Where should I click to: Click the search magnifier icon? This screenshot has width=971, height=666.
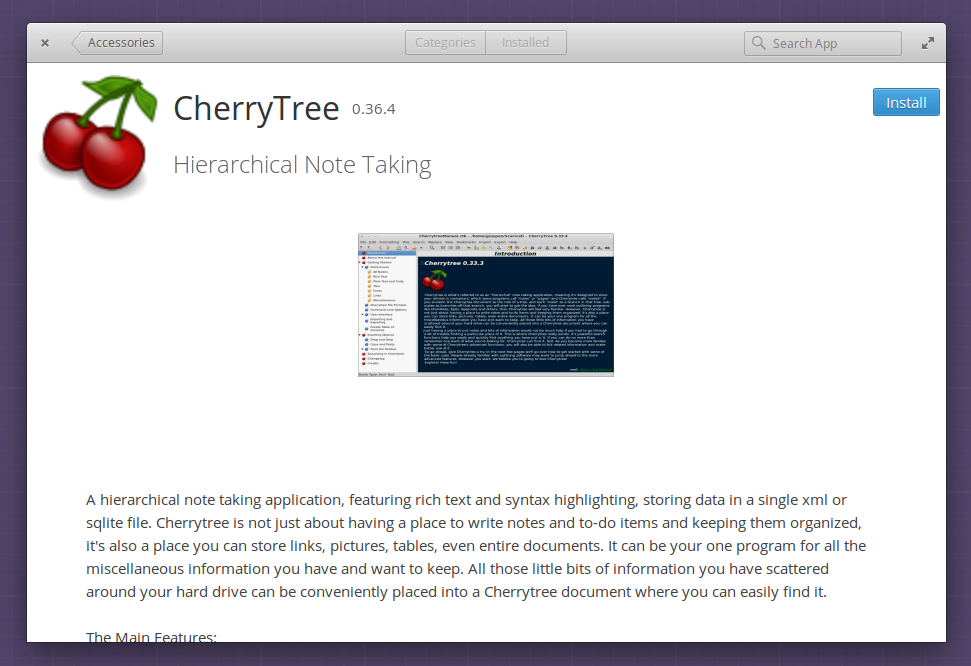pos(759,43)
